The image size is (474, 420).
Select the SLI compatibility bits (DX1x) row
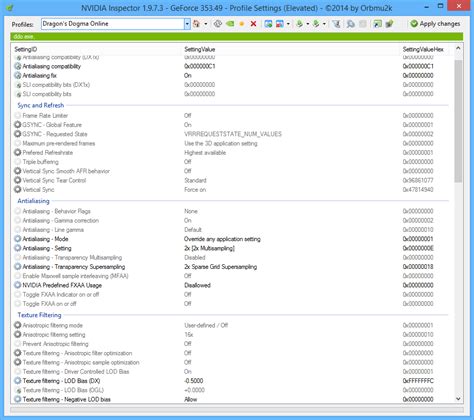232,85
